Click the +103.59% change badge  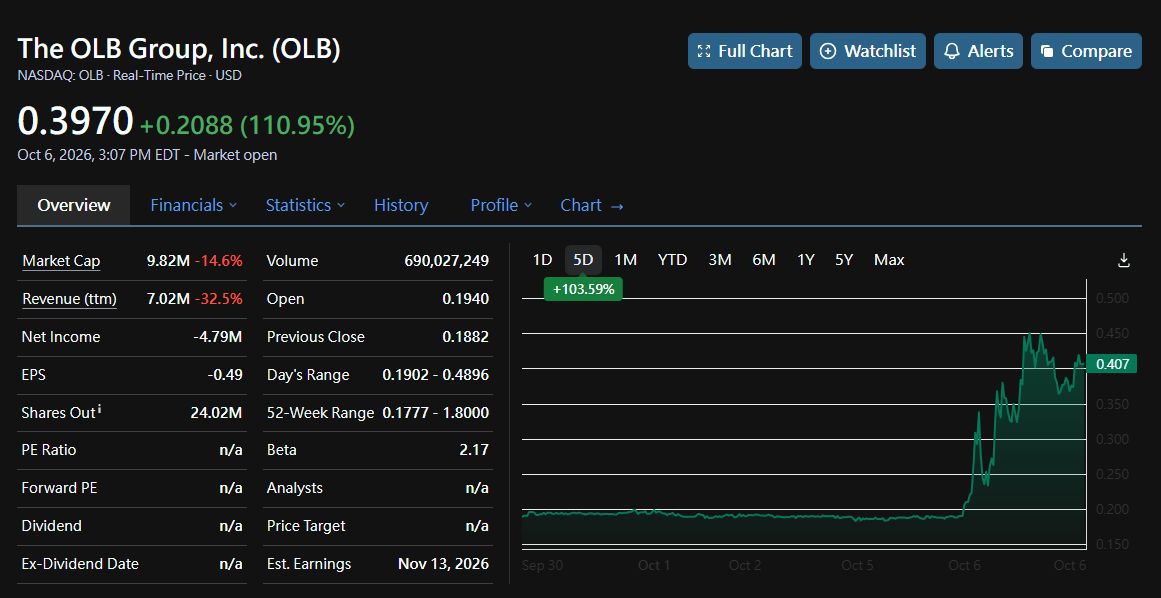pos(583,289)
